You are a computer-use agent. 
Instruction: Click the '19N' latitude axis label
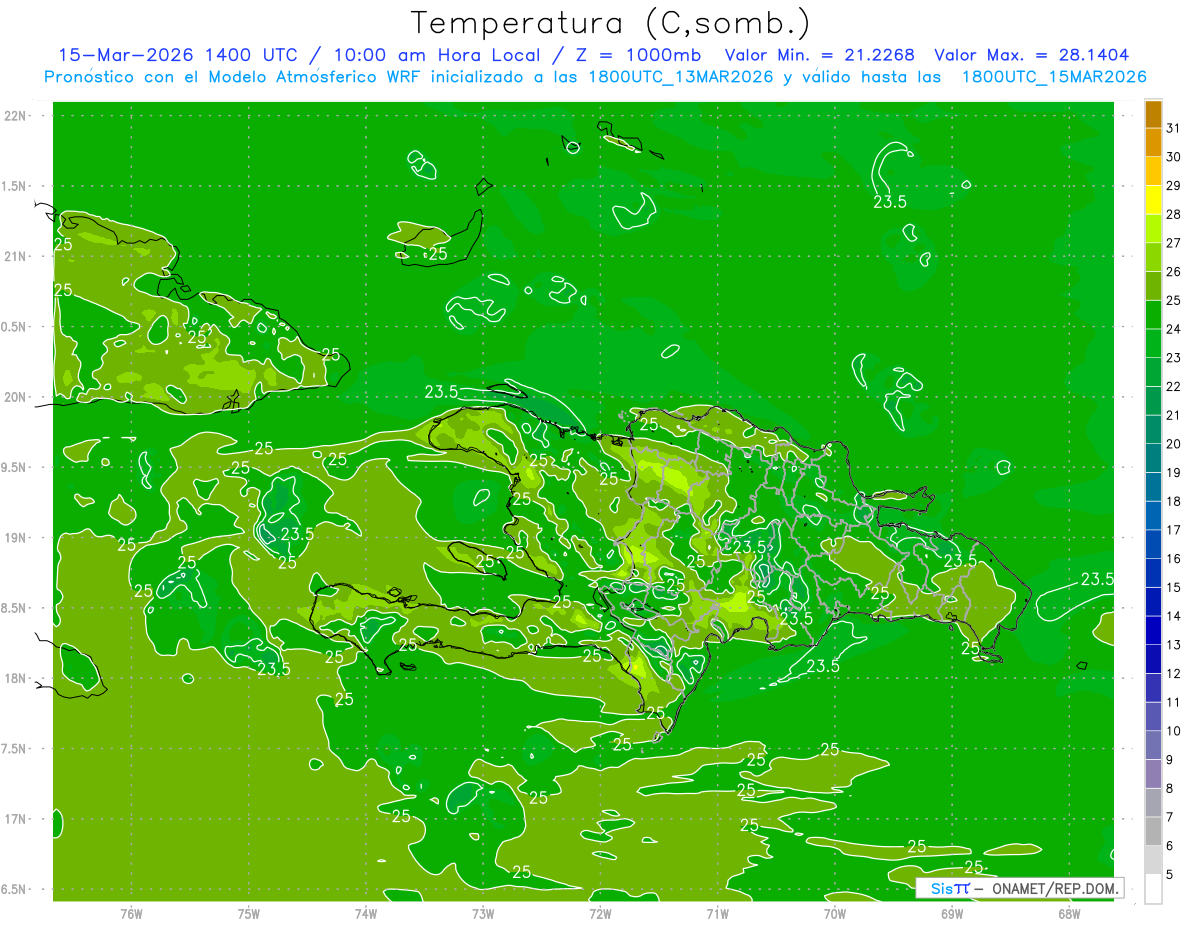(15, 538)
